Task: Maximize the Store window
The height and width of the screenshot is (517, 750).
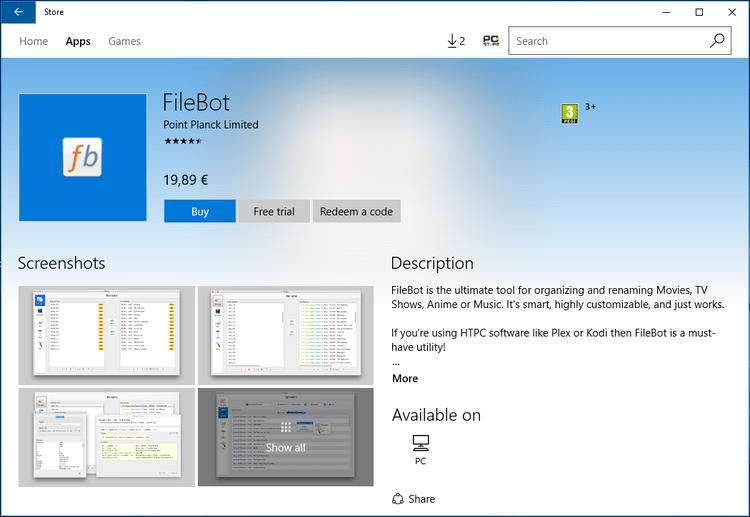Action: [x=699, y=12]
